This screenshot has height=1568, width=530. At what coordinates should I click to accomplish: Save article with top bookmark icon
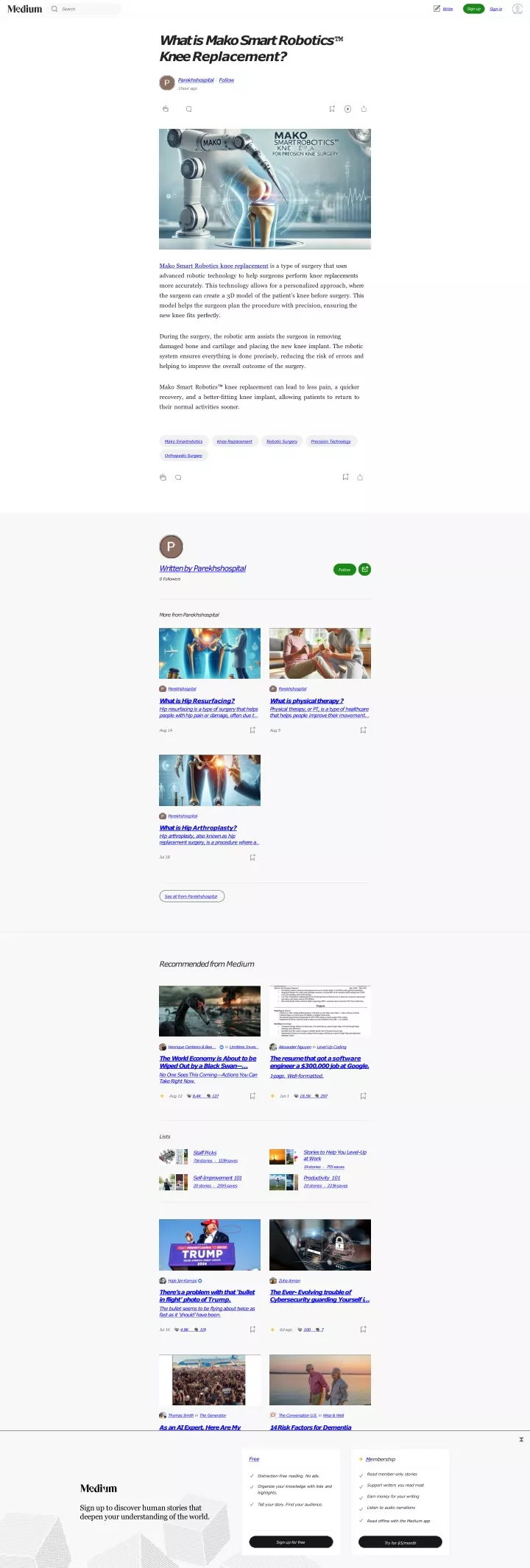point(332,109)
